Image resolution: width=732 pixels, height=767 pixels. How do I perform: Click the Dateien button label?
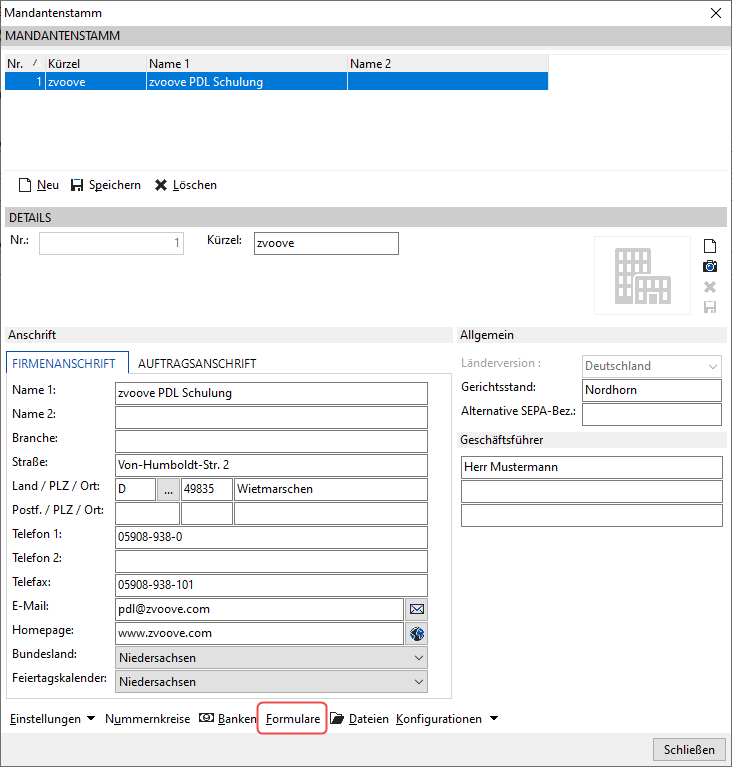(368, 719)
